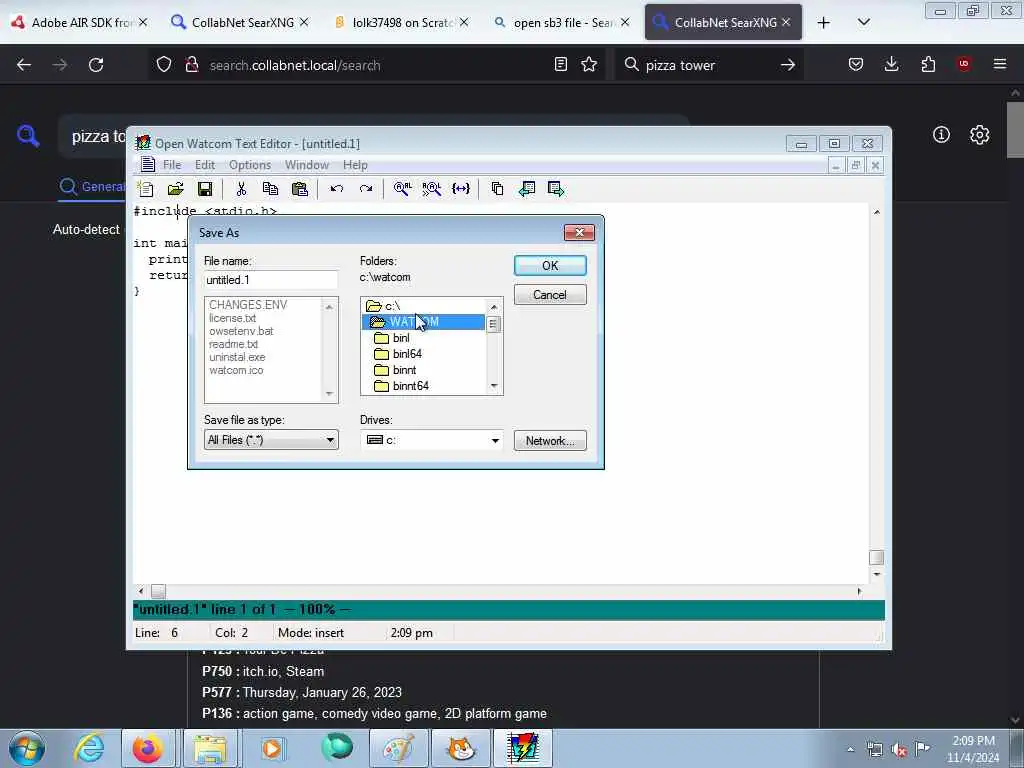Click the Copy toolbar icon
The width and height of the screenshot is (1024, 768).
click(270, 189)
